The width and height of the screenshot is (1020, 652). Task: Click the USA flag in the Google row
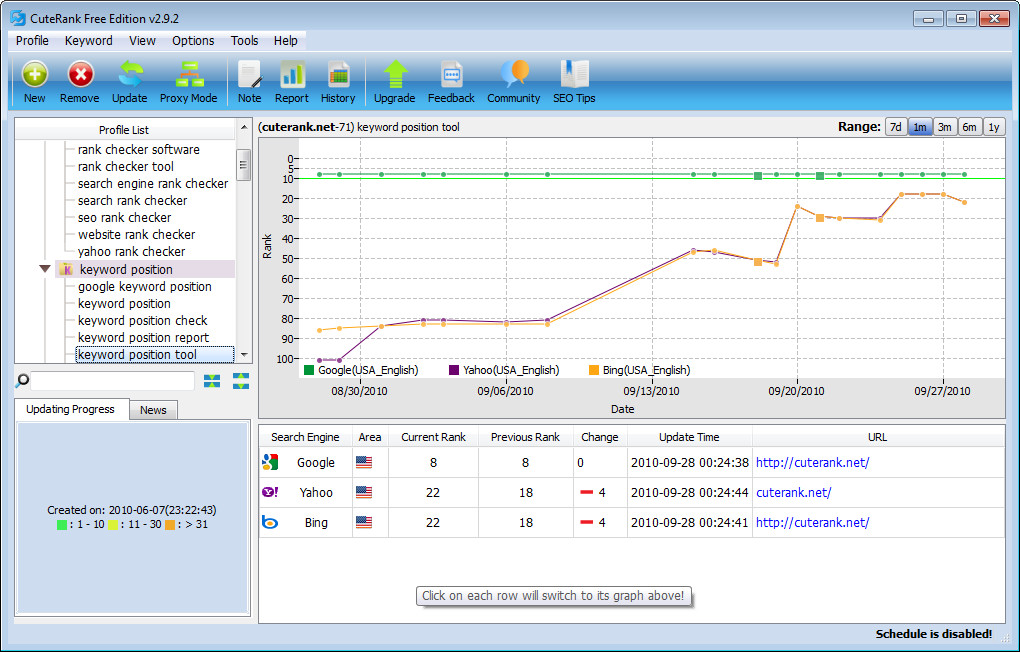tap(364, 462)
